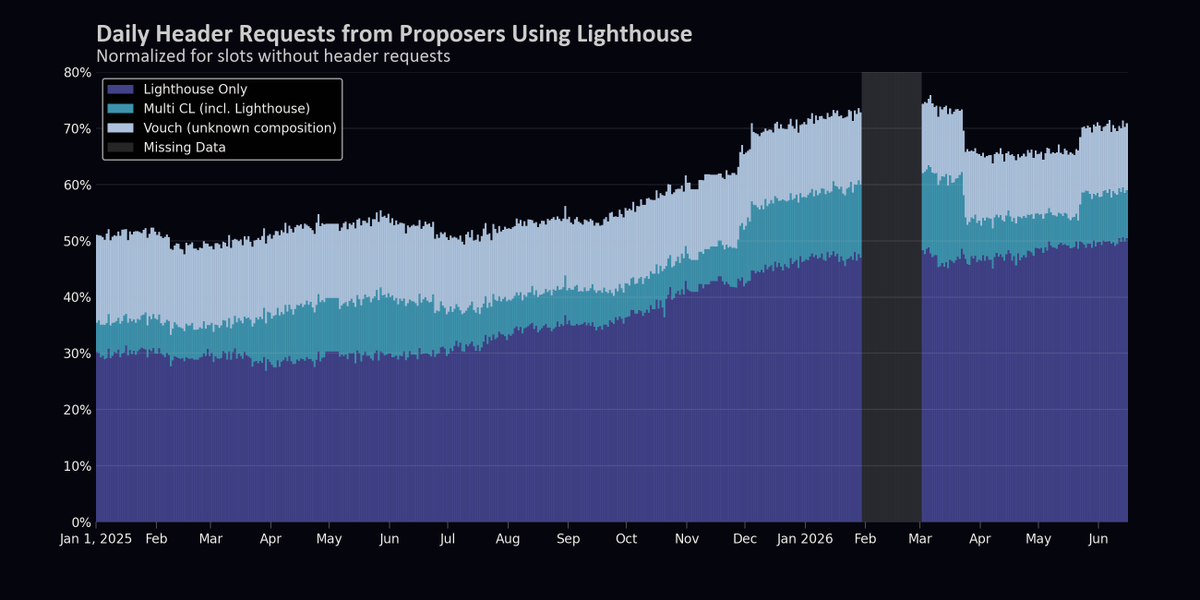The height and width of the screenshot is (600, 1200).
Task: Click the Lighthouse Only legend color swatch
Action: click(x=120, y=90)
